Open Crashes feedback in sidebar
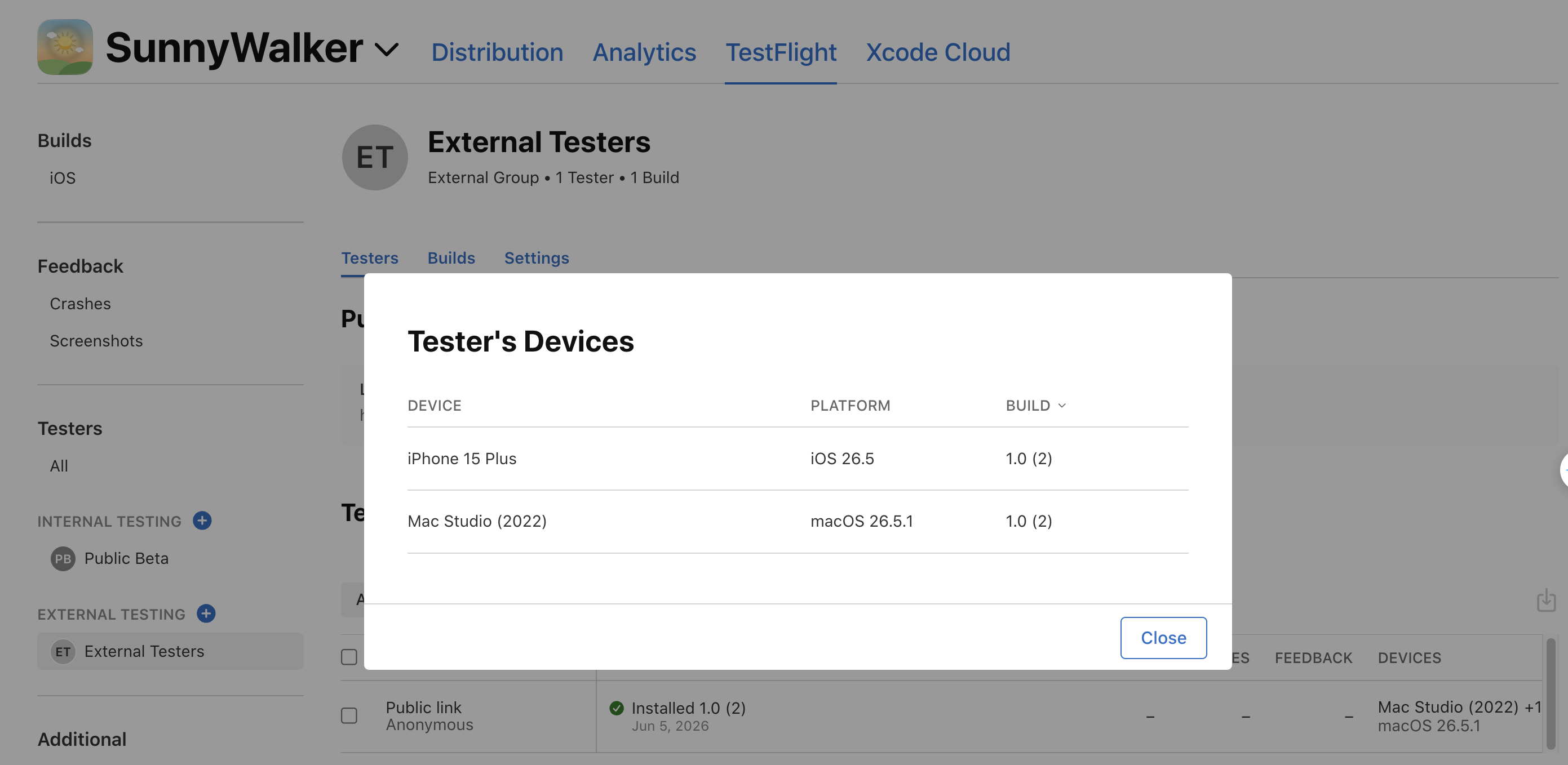This screenshot has width=1568, height=765. 81,303
